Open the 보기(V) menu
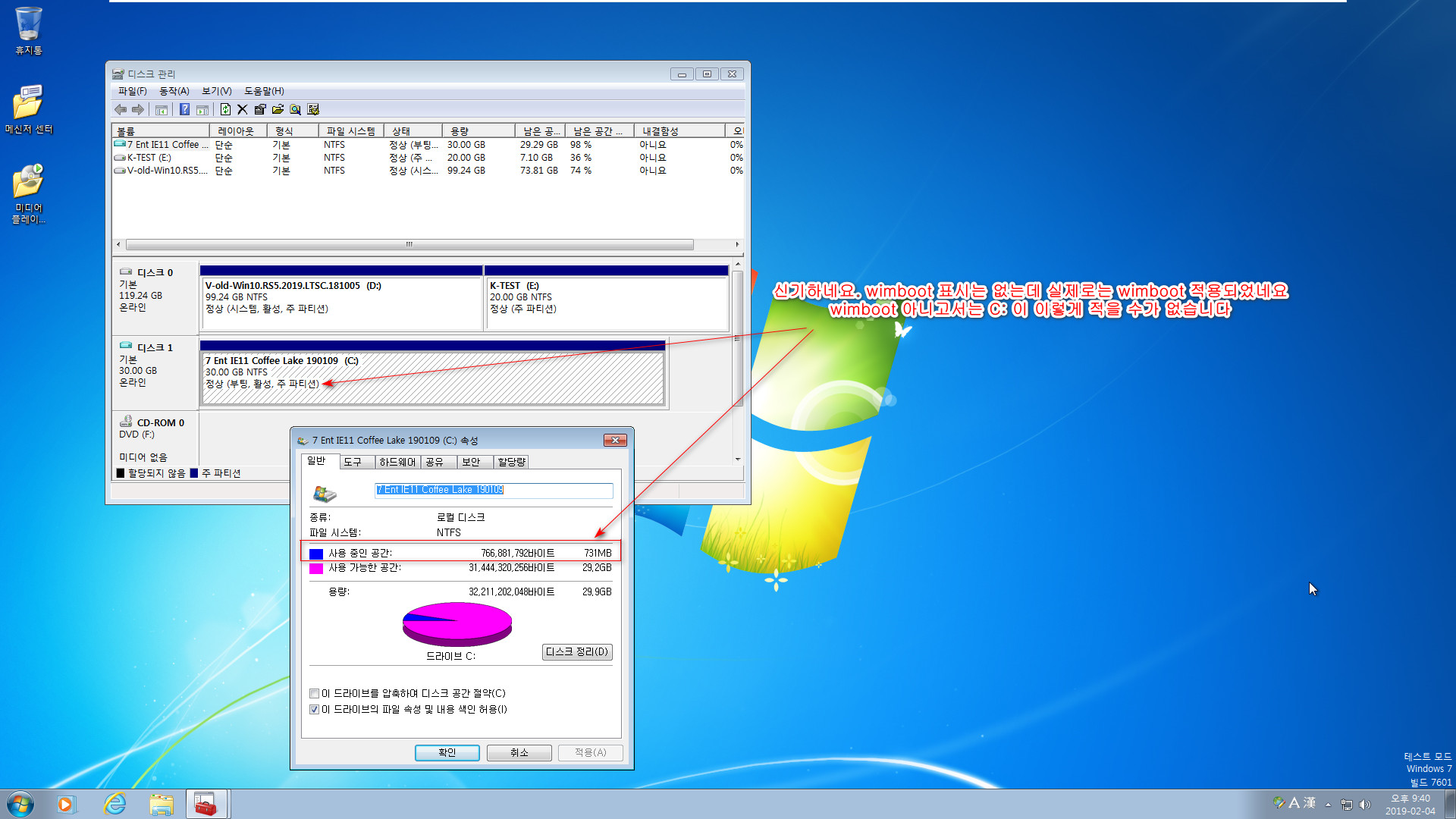The height and width of the screenshot is (819, 1456). 216,91
